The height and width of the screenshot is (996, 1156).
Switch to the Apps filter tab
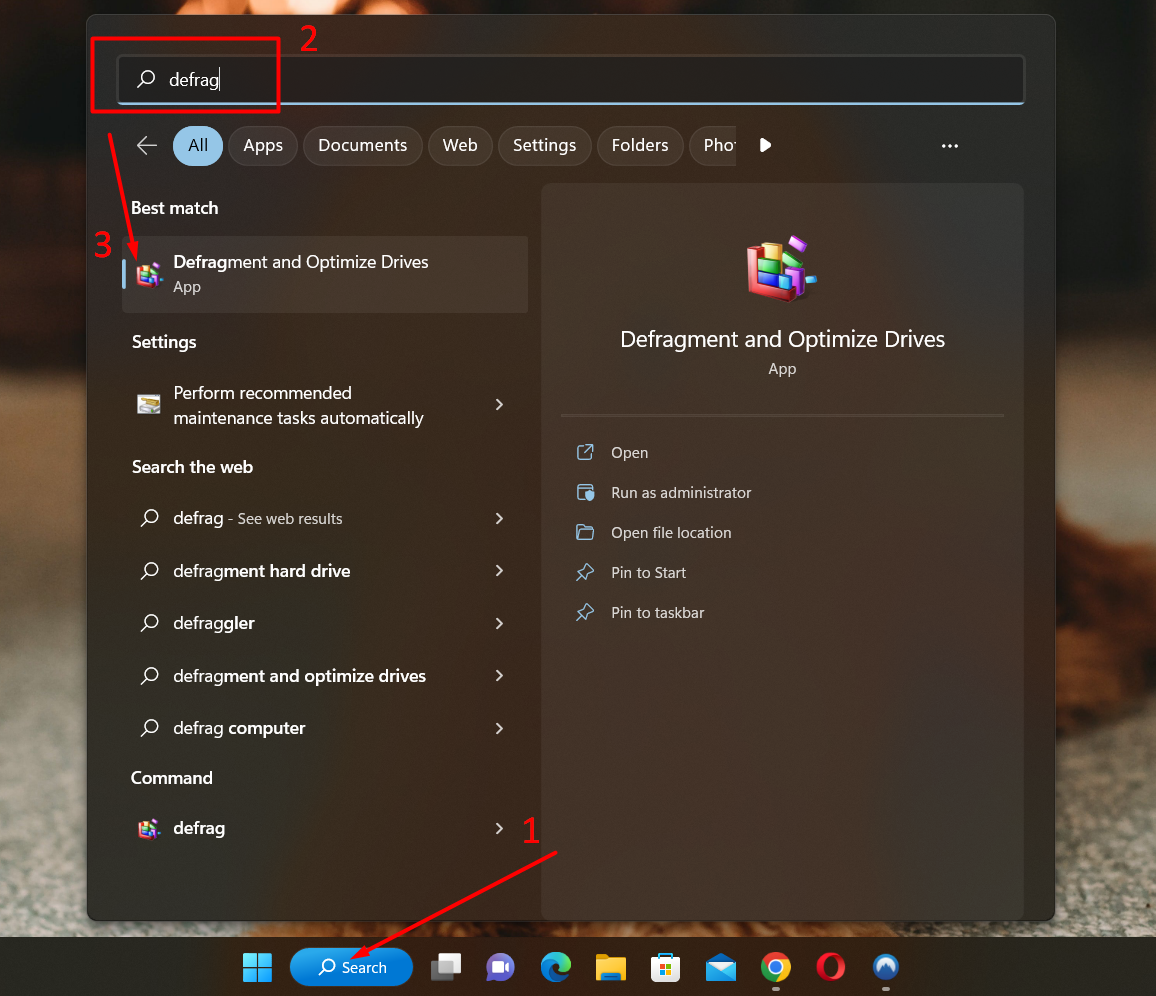coord(263,145)
